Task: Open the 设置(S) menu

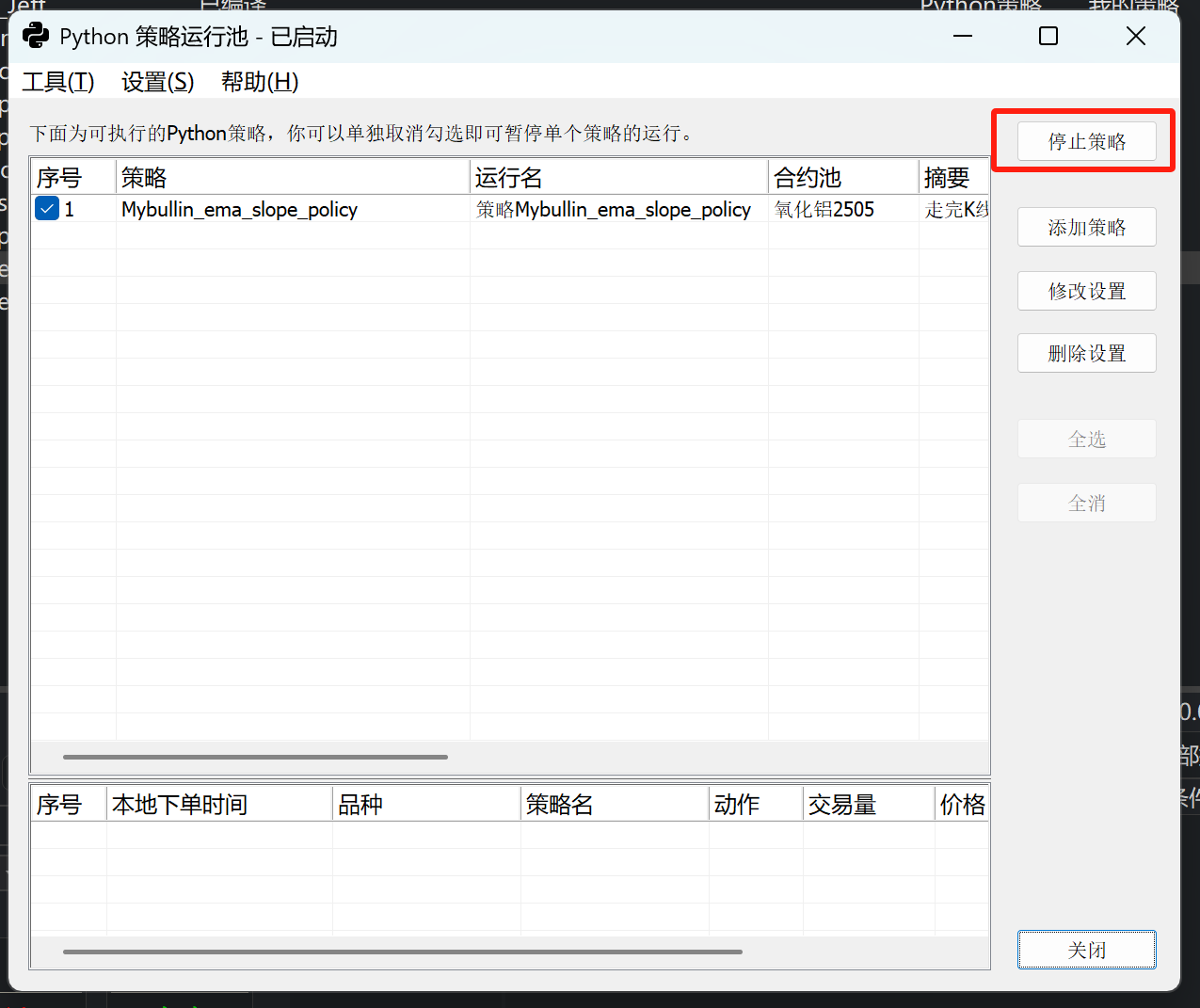Action: (157, 82)
